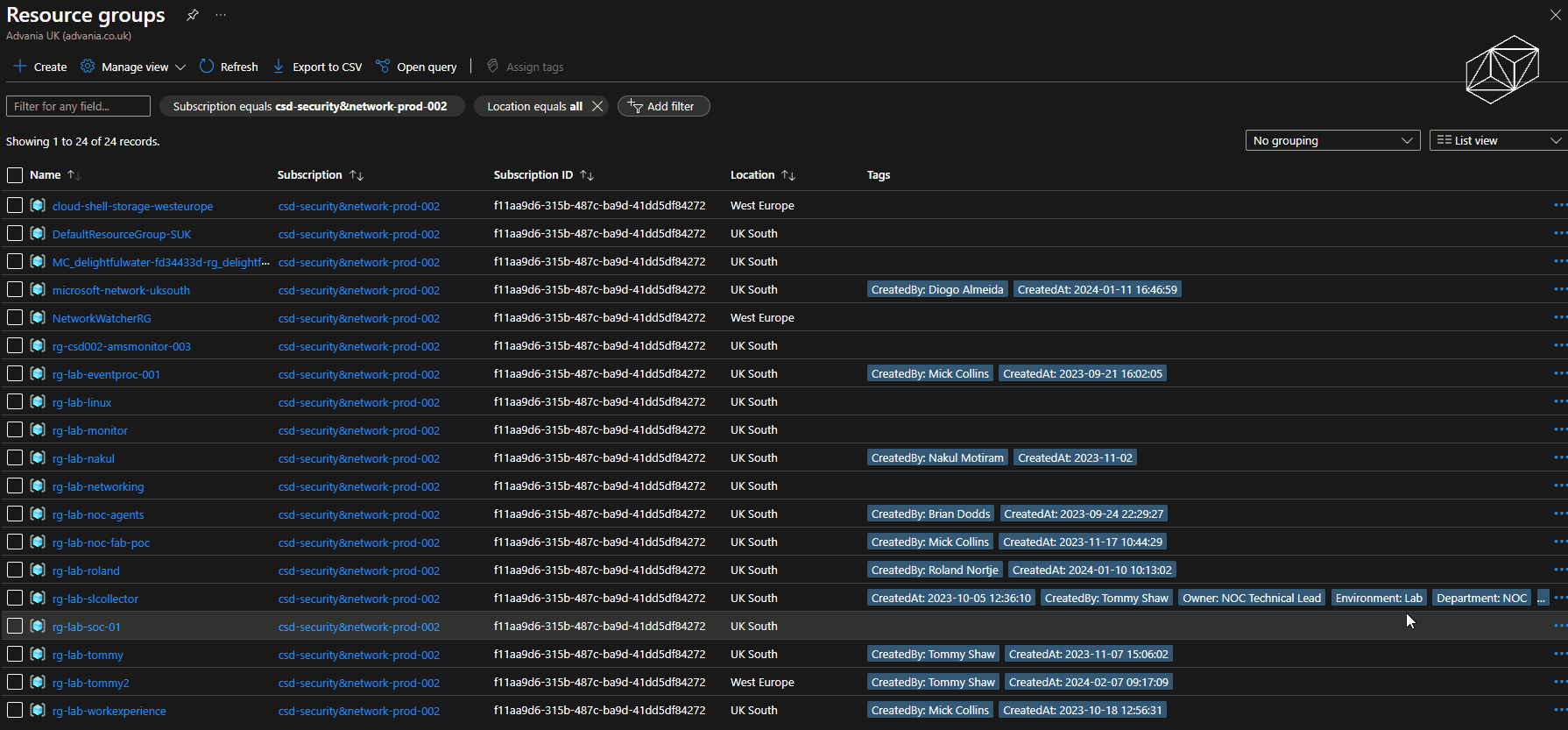This screenshot has width=1568, height=730.
Task: Expand the No grouping dropdown
Action: (1332, 140)
